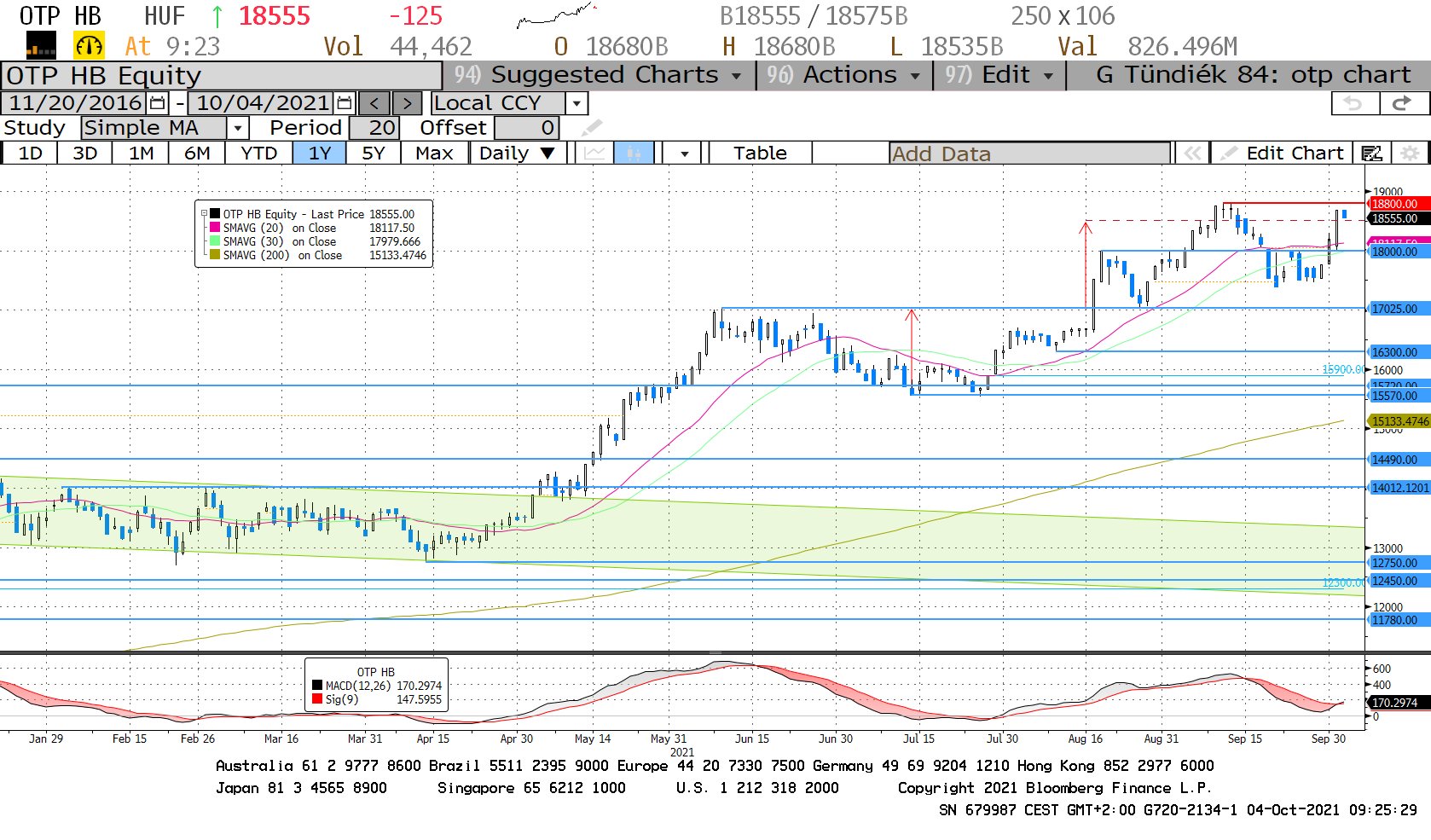The height and width of the screenshot is (840, 1431).
Task: Click the redo arrow button
Action: coord(1401,103)
